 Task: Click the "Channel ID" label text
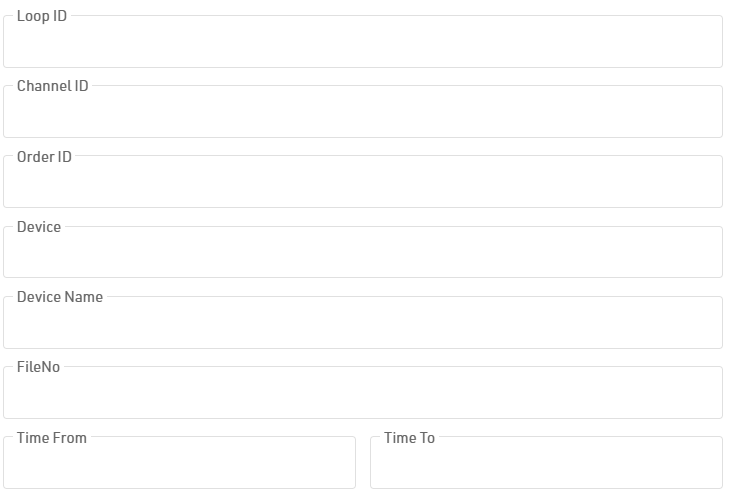(52, 86)
